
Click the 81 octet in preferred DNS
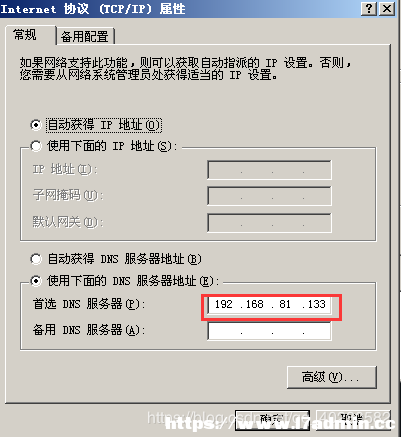(285, 304)
